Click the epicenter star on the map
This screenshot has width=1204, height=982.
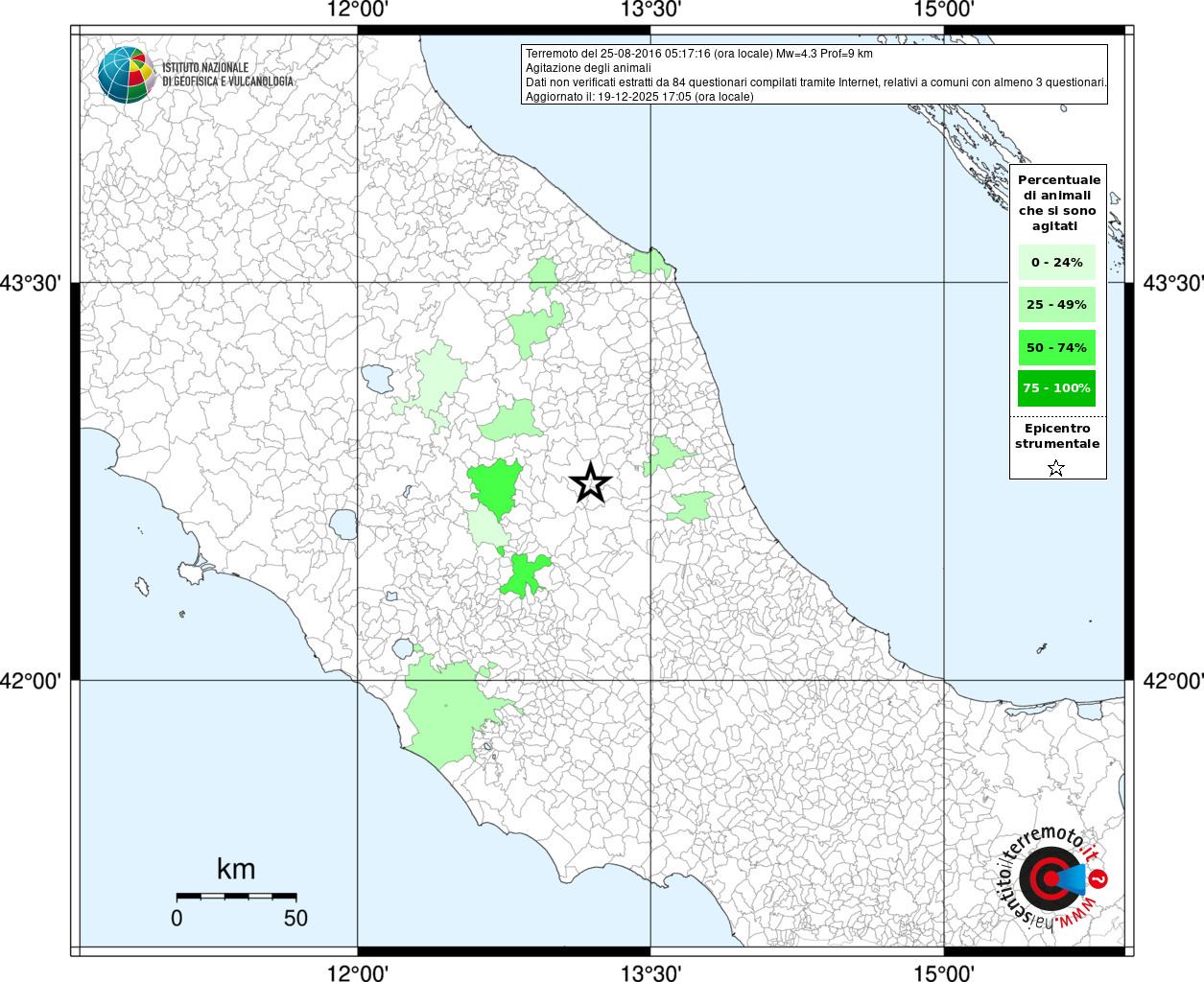[x=590, y=482]
